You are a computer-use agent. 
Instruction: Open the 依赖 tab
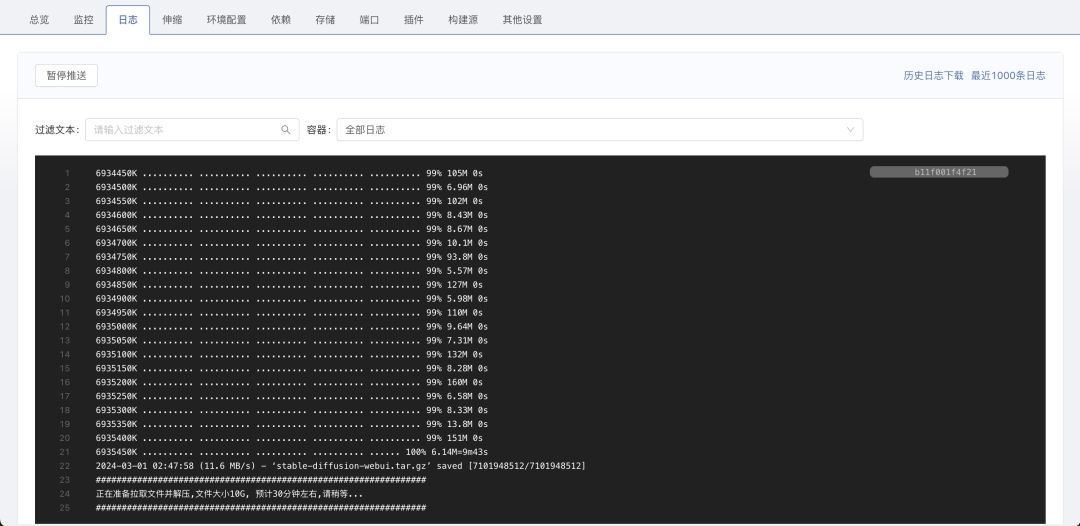tap(281, 20)
